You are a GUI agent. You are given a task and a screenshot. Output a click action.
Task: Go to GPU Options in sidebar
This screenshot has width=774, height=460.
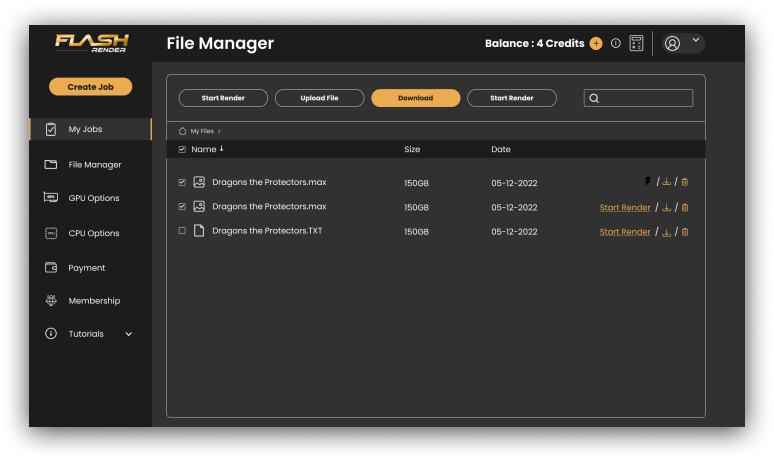[93, 198]
